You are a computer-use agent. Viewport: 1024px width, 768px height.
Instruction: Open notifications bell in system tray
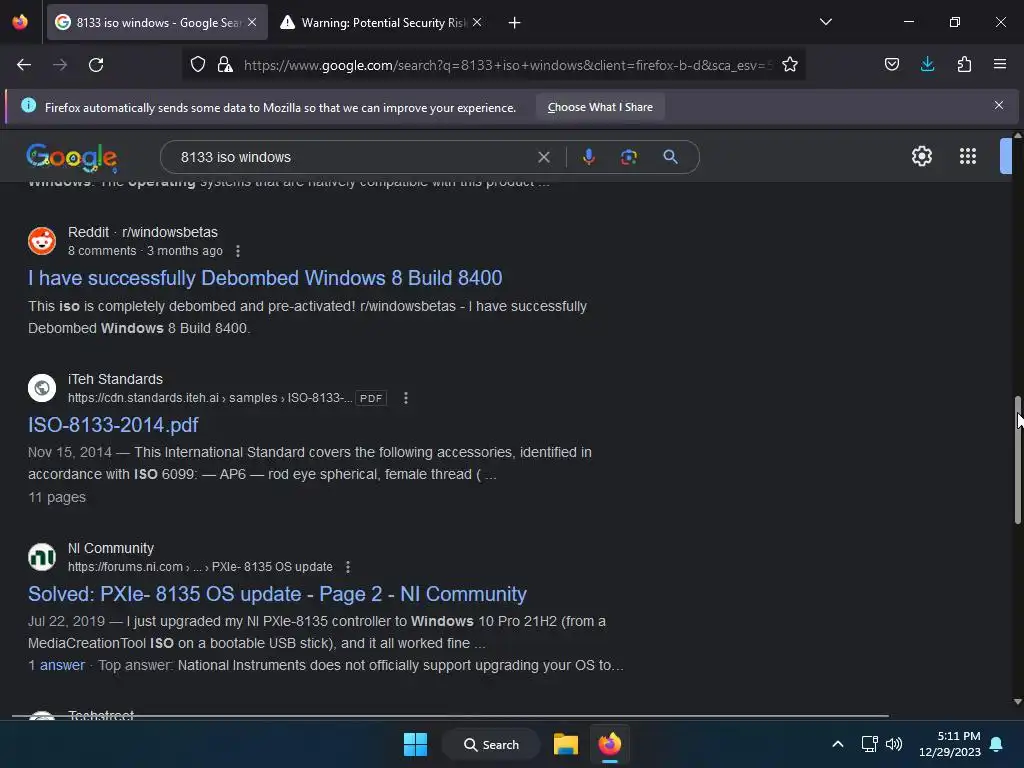(x=997, y=744)
